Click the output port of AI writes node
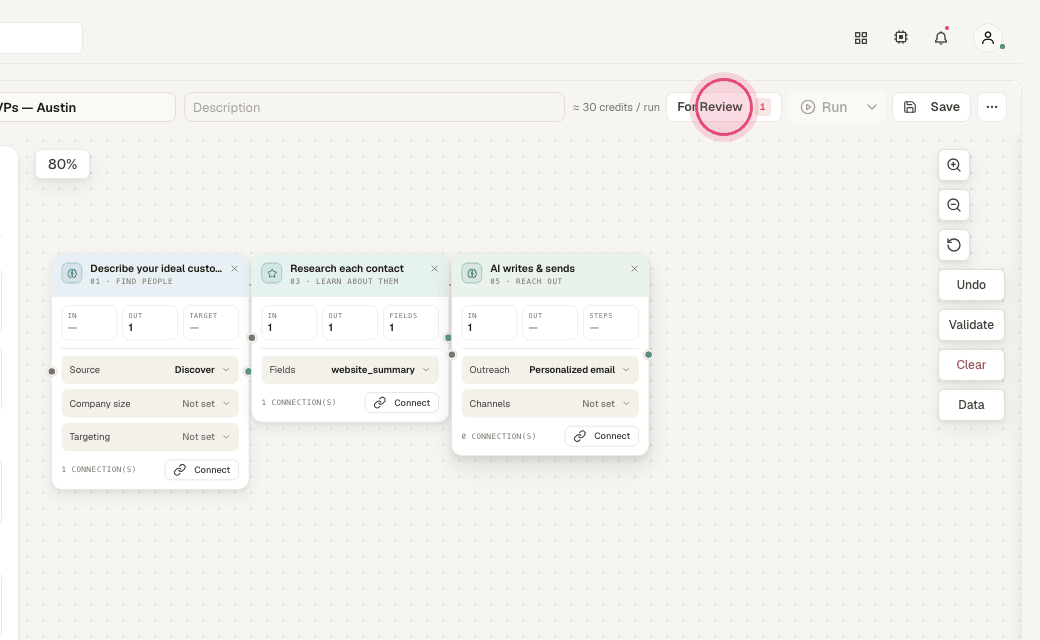Viewport: 1040px width, 640px height. click(648, 355)
